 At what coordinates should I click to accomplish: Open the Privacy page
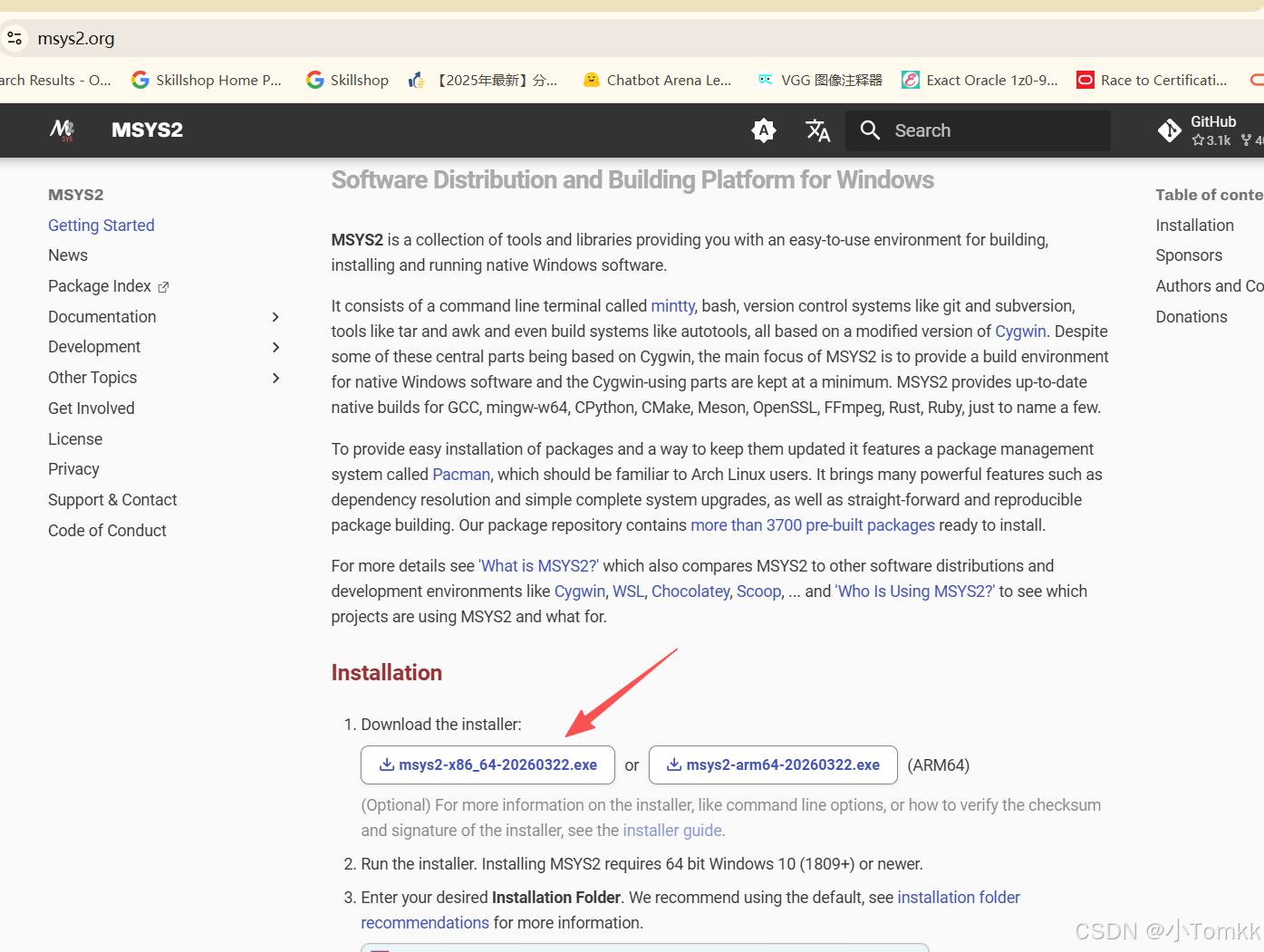pyautogui.click(x=73, y=469)
